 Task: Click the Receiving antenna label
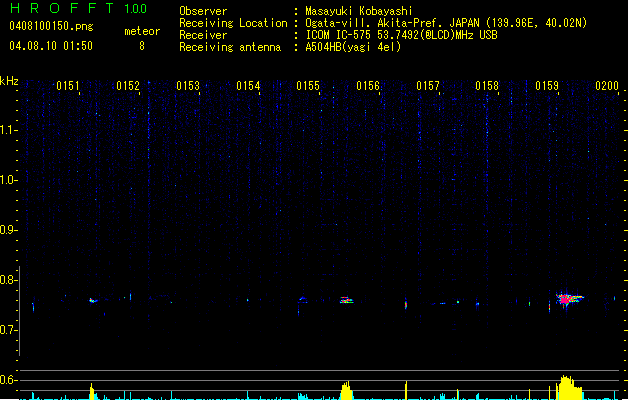point(230,47)
